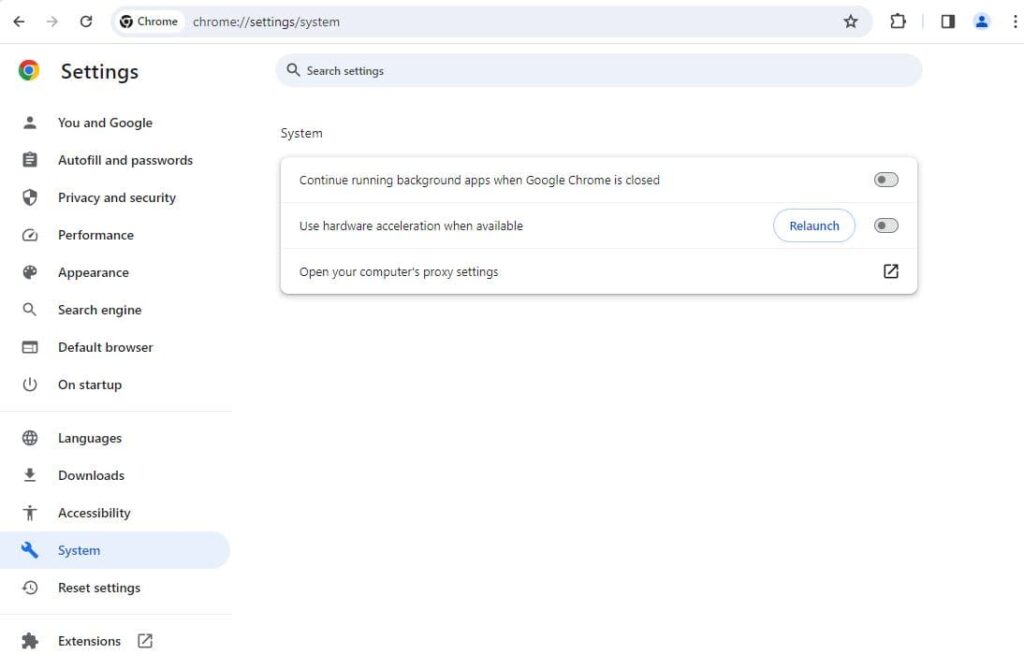The height and width of the screenshot is (654, 1024).
Task: Select the Downloads sidebar item
Action: (91, 476)
